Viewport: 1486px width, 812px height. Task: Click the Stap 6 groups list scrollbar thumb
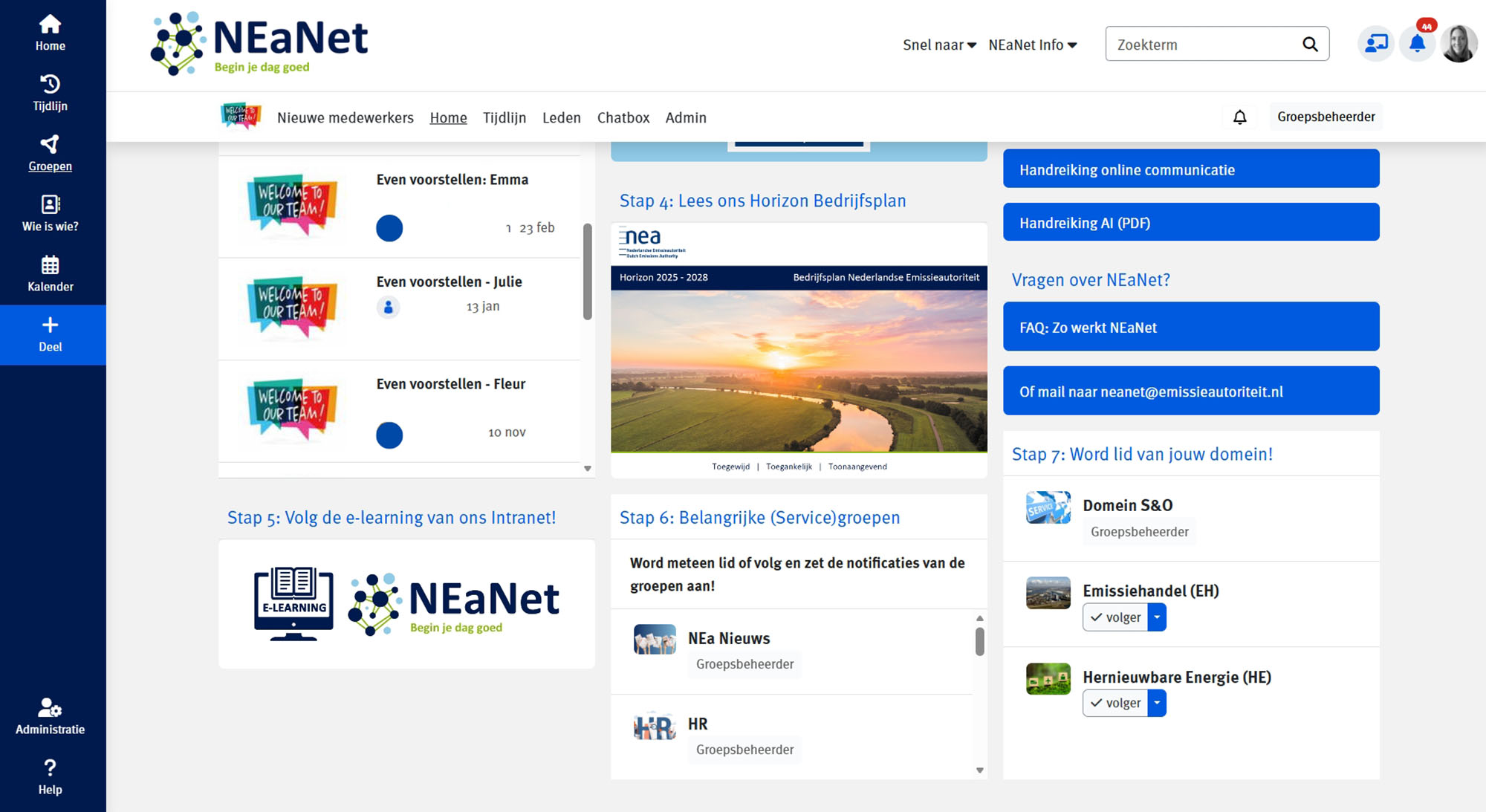[x=980, y=641]
